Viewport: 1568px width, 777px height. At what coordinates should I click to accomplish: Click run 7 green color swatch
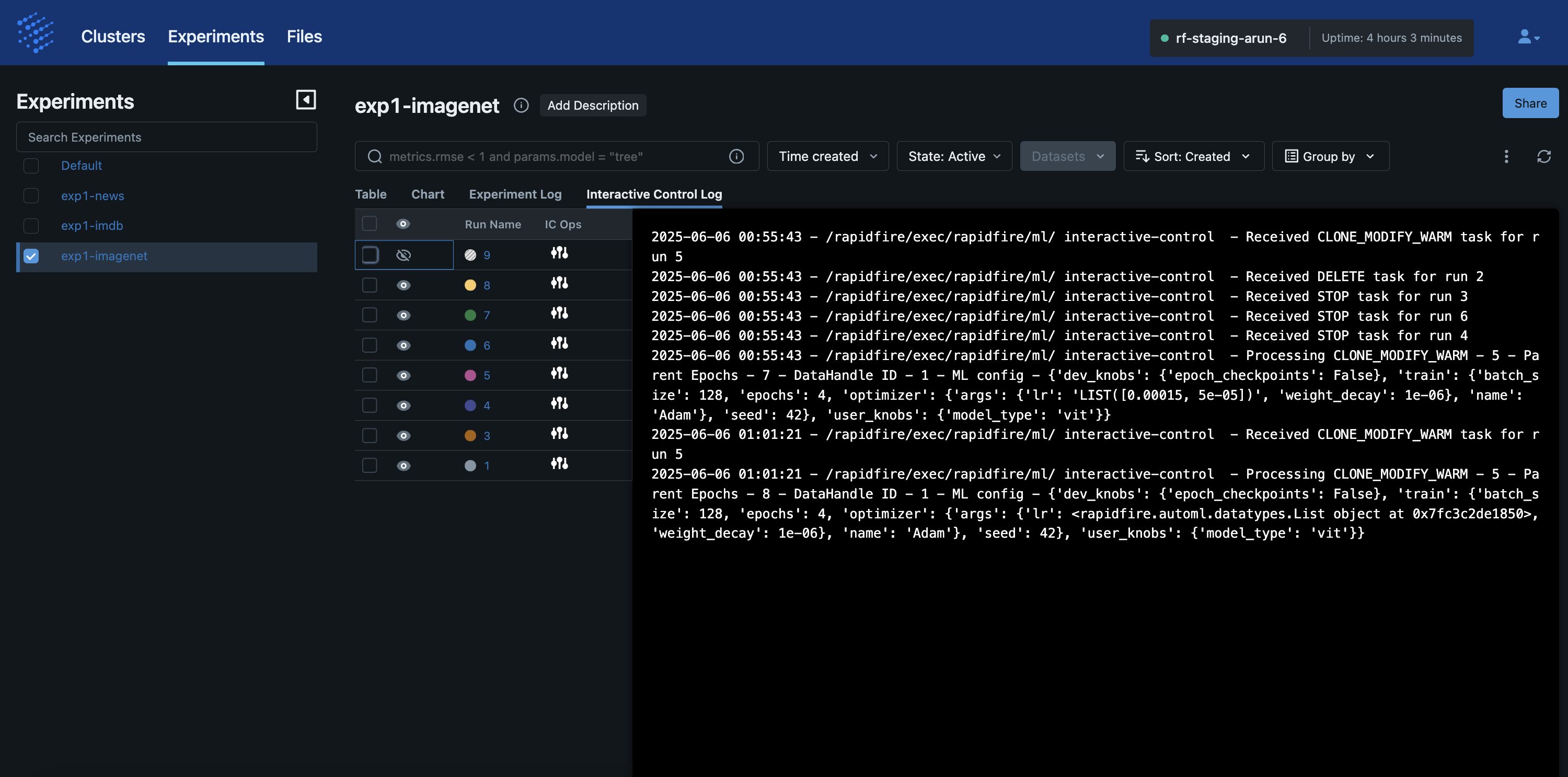470,315
